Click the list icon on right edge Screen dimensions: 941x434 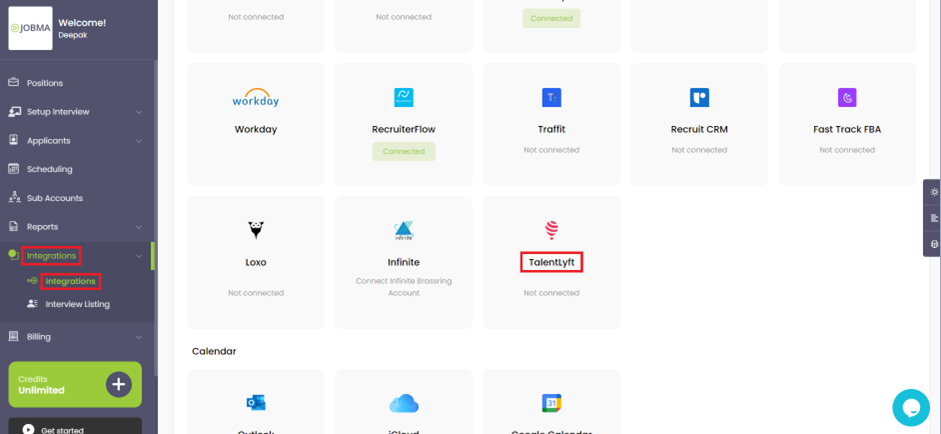pyautogui.click(x=934, y=218)
